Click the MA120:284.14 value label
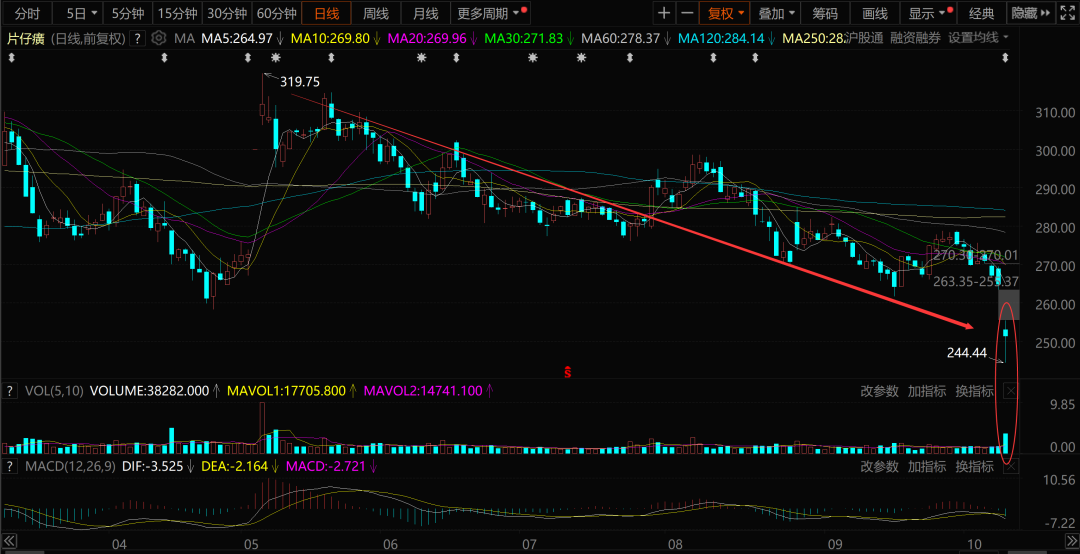The height and width of the screenshot is (554, 1080). [x=720, y=39]
